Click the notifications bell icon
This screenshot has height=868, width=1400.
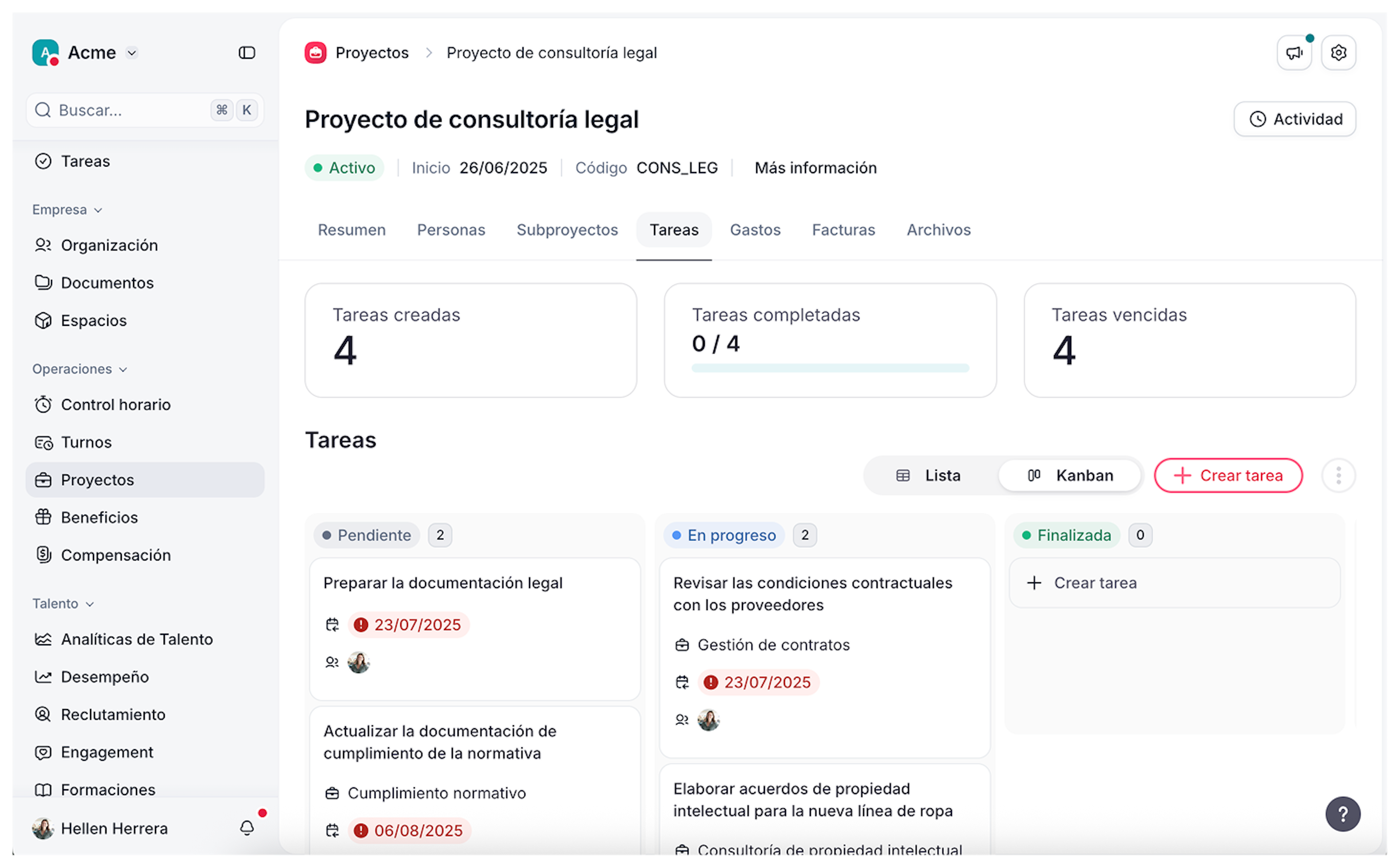[x=247, y=827]
